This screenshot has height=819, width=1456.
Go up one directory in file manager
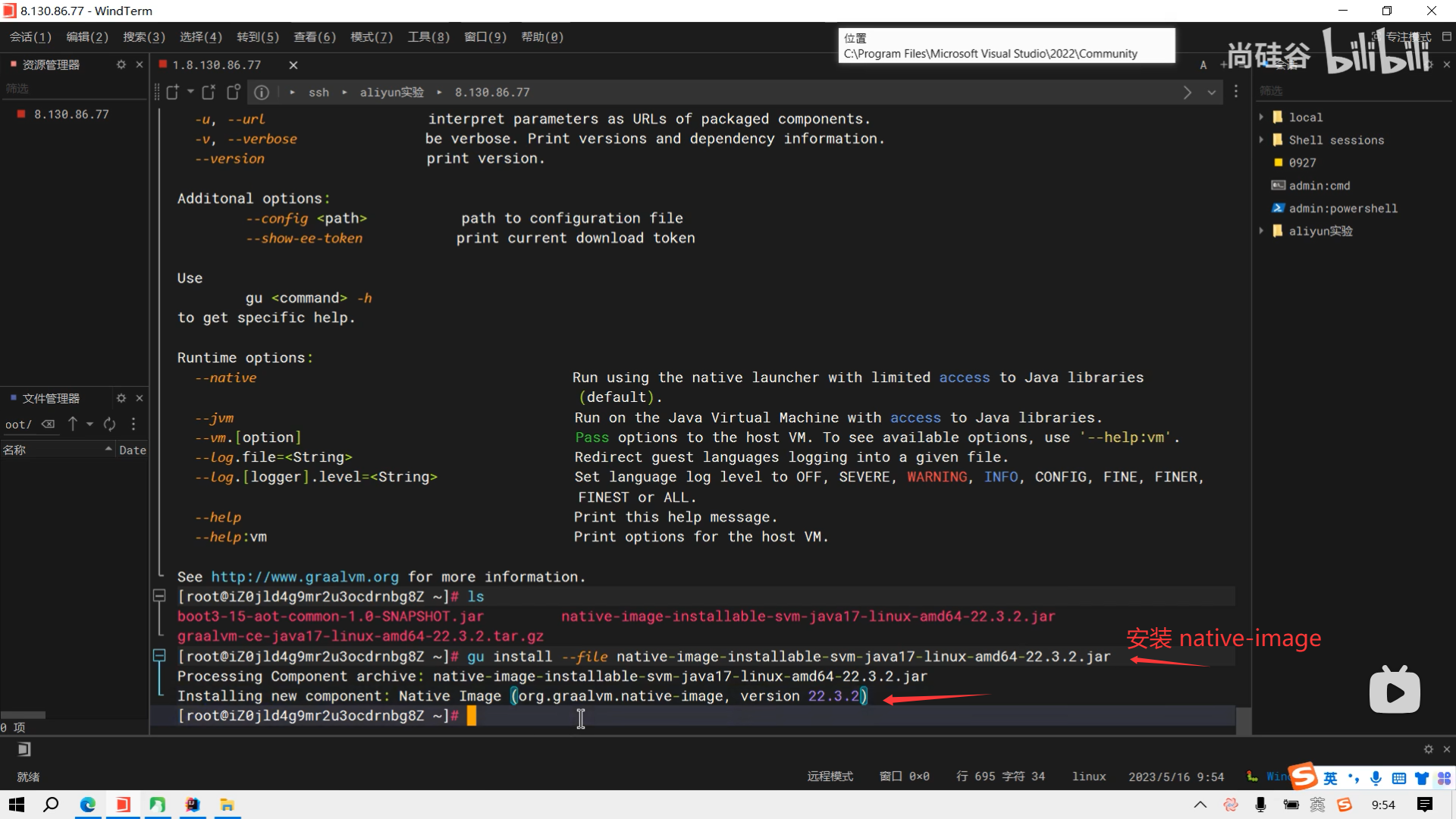point(73,425)
